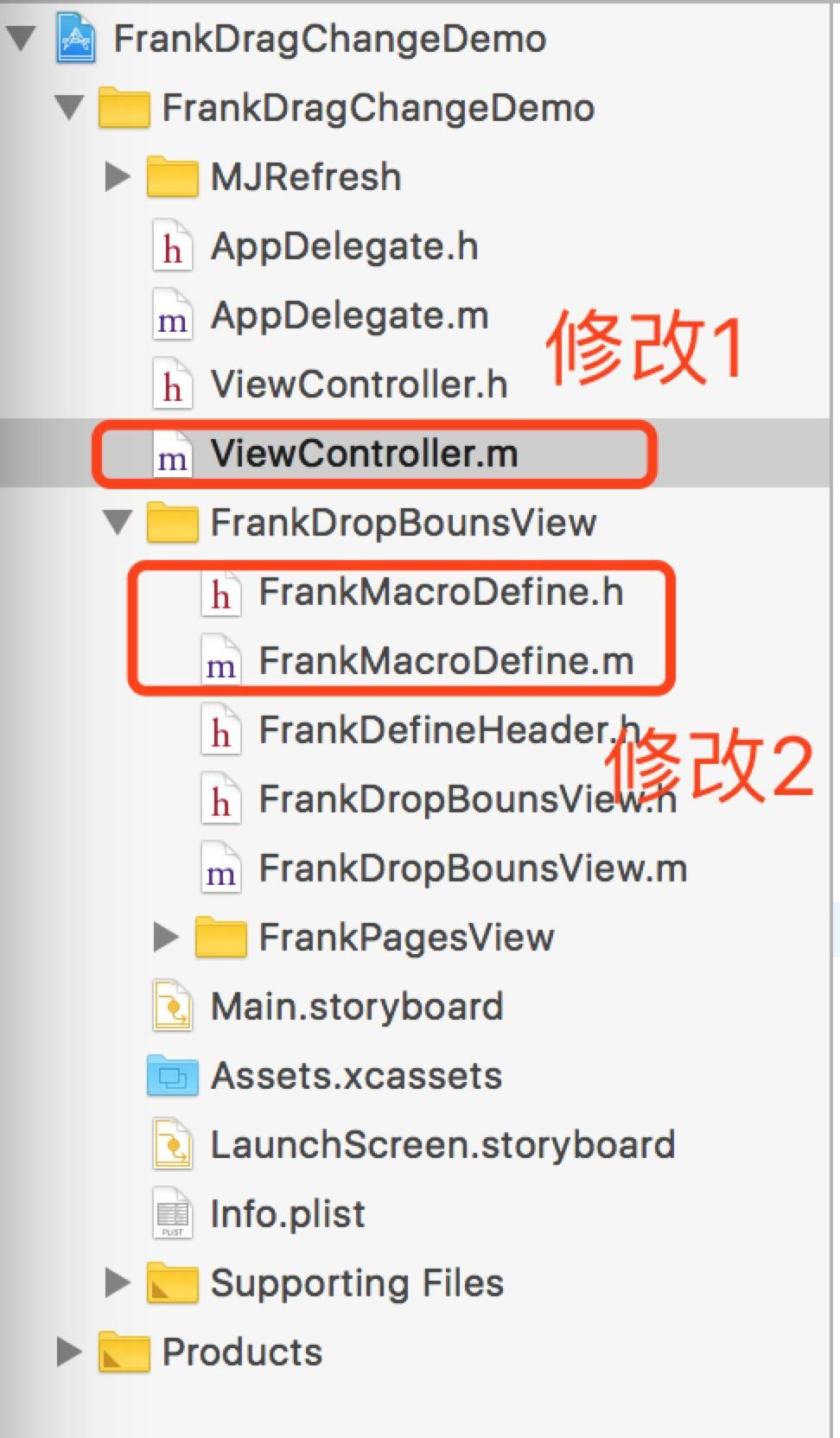Expand the Supporting Files group
Image resolution: width=840 pixels, height=1438 pixels.
(117, 1283)
